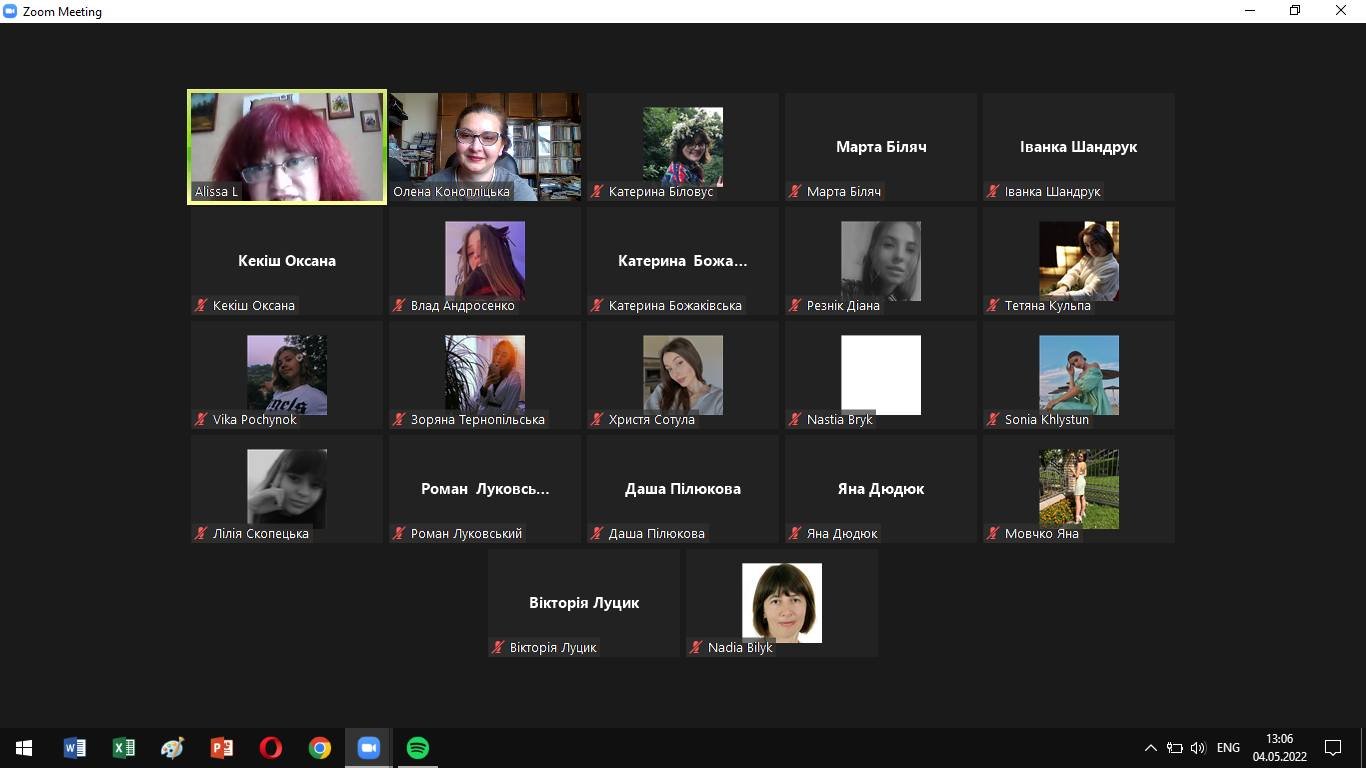Select the truncated Роман Луковсь... name tile

tap(485, 489)
